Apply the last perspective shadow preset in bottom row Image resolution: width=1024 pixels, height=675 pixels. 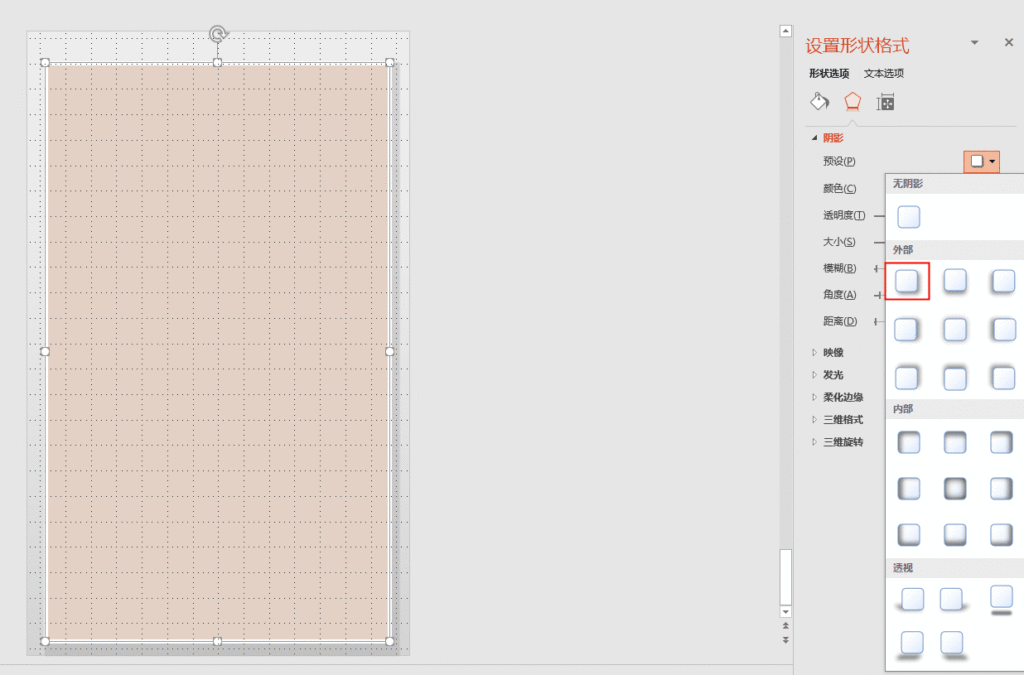[952, 643]
